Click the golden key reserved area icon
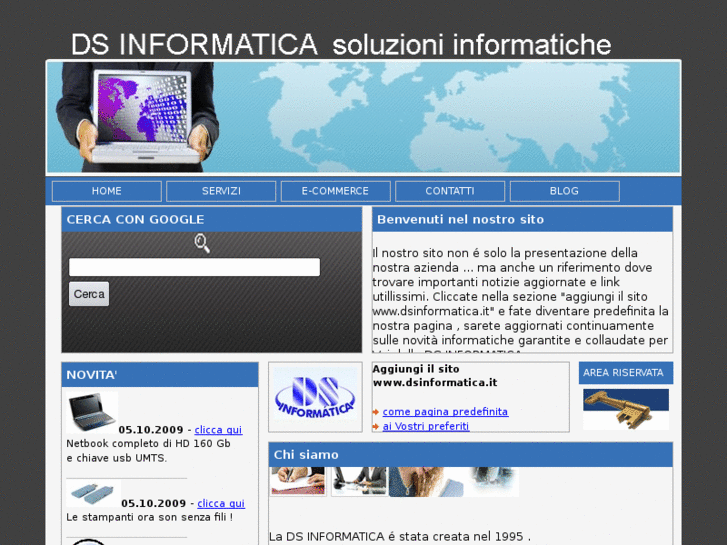This screenshot has width=727, height=545. 625,408
